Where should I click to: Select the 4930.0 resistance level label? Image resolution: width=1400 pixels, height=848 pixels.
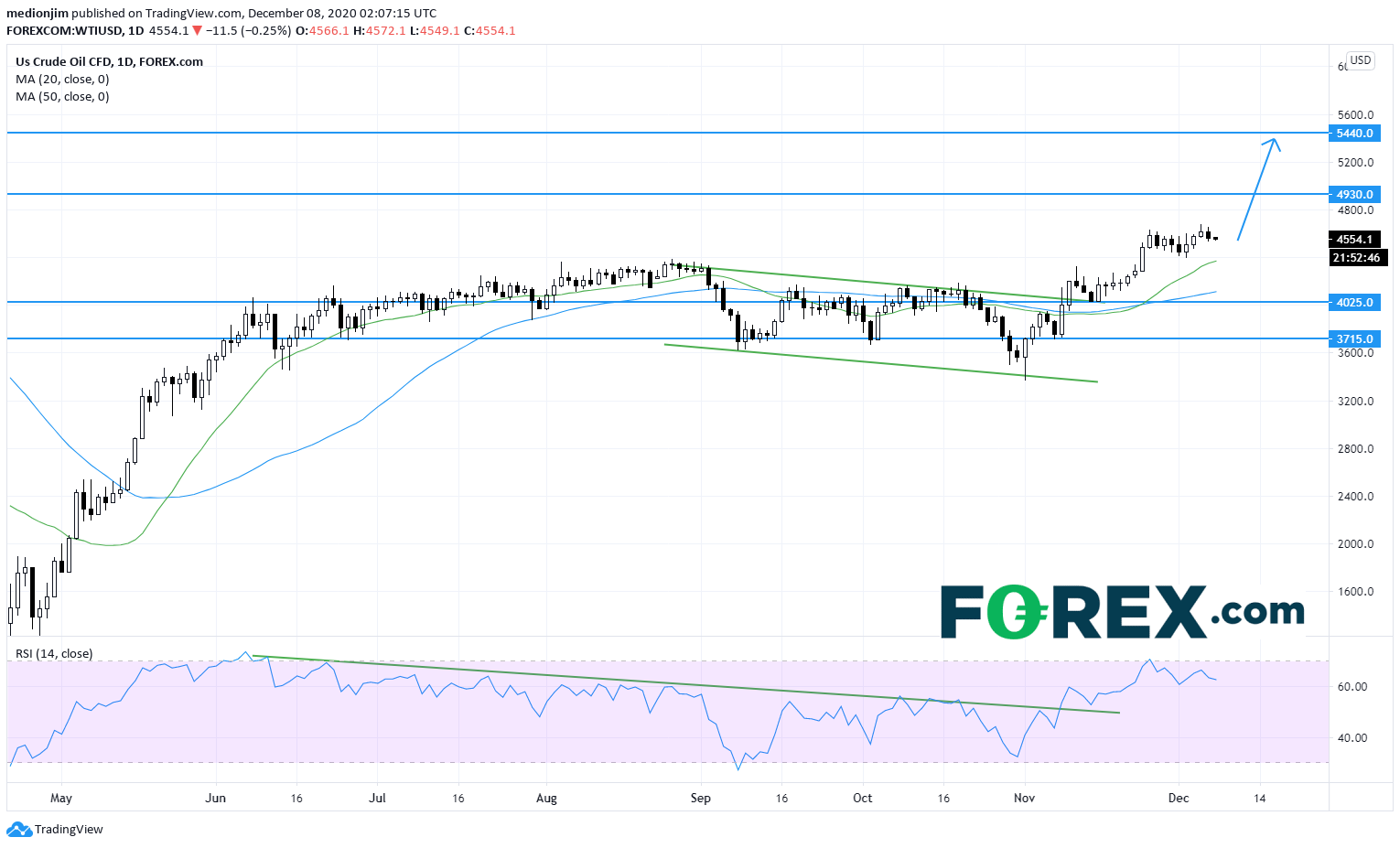pyautogui.click(x=1354, y=195)
